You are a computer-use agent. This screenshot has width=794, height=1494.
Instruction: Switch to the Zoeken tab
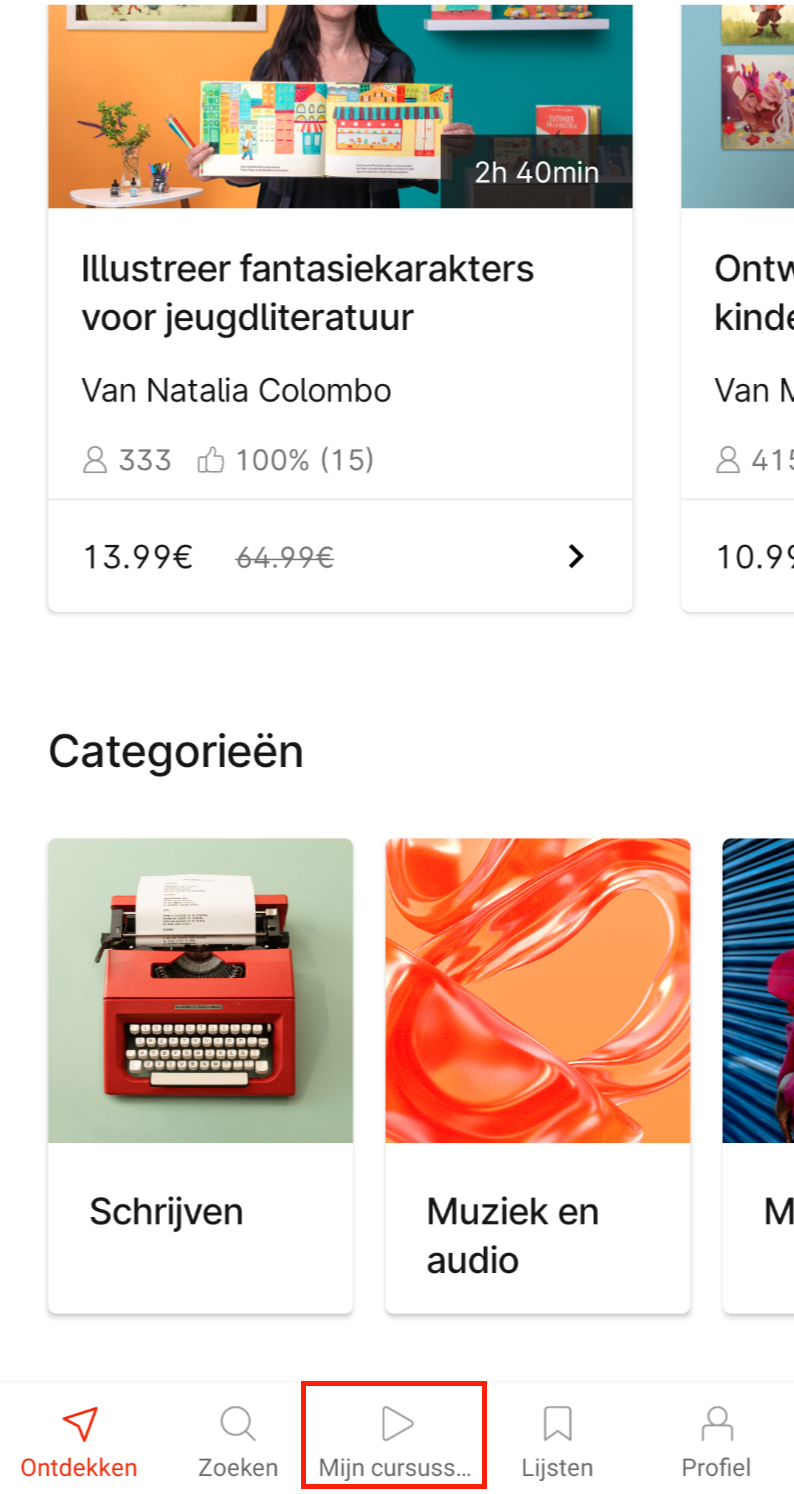click(x=237, y=1438)
